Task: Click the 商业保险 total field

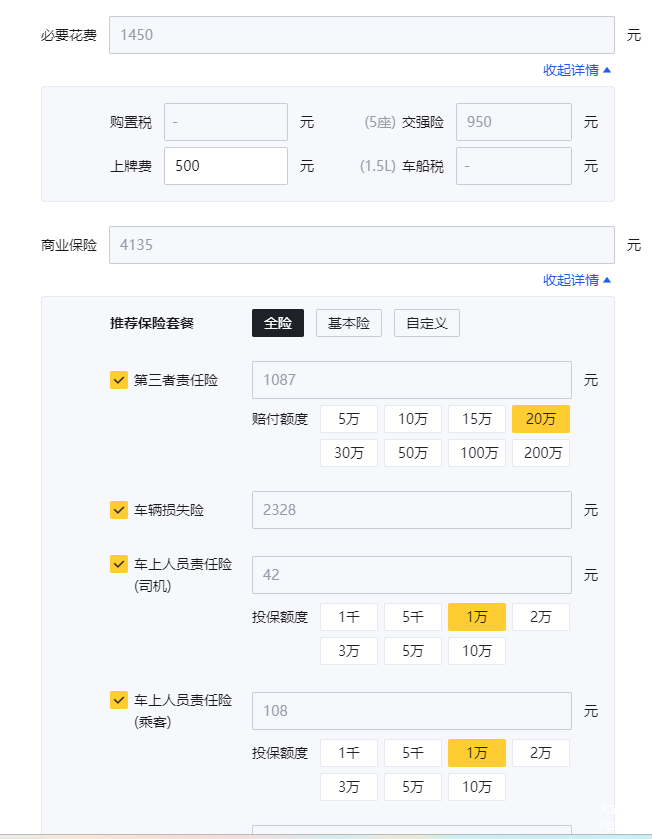Action: coord(361,245)
